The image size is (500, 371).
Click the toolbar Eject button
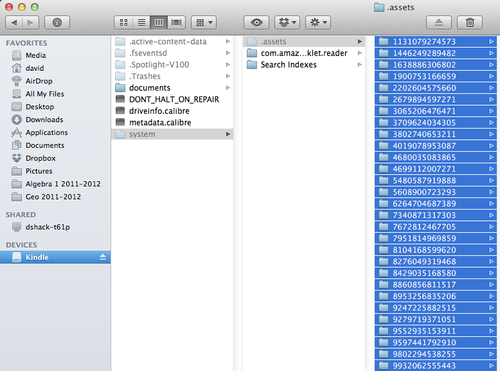pyautogui.click(x=439, y=23)
